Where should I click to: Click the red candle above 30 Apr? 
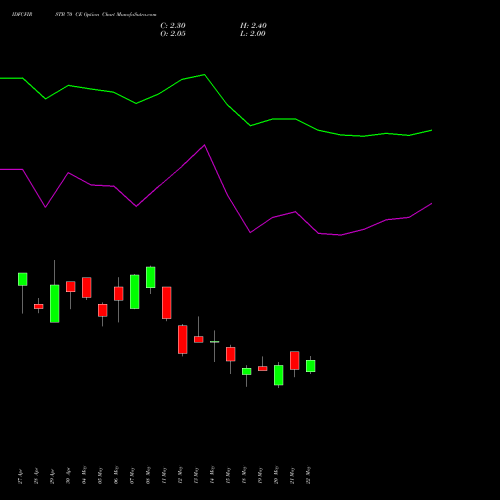pyautogui.click(x=71, y=287)
